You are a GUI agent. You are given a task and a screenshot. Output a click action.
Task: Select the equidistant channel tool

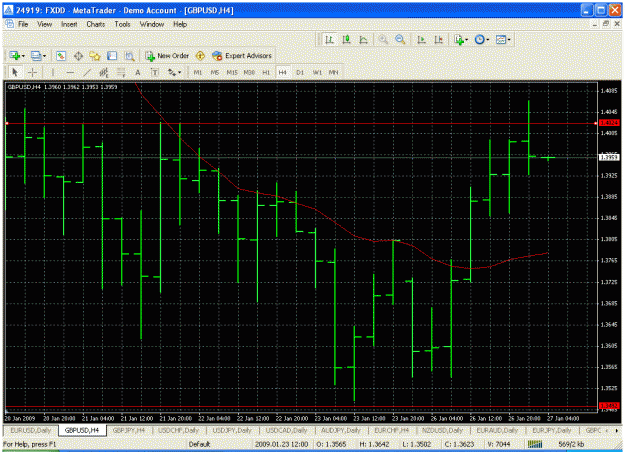pos(104,72)
